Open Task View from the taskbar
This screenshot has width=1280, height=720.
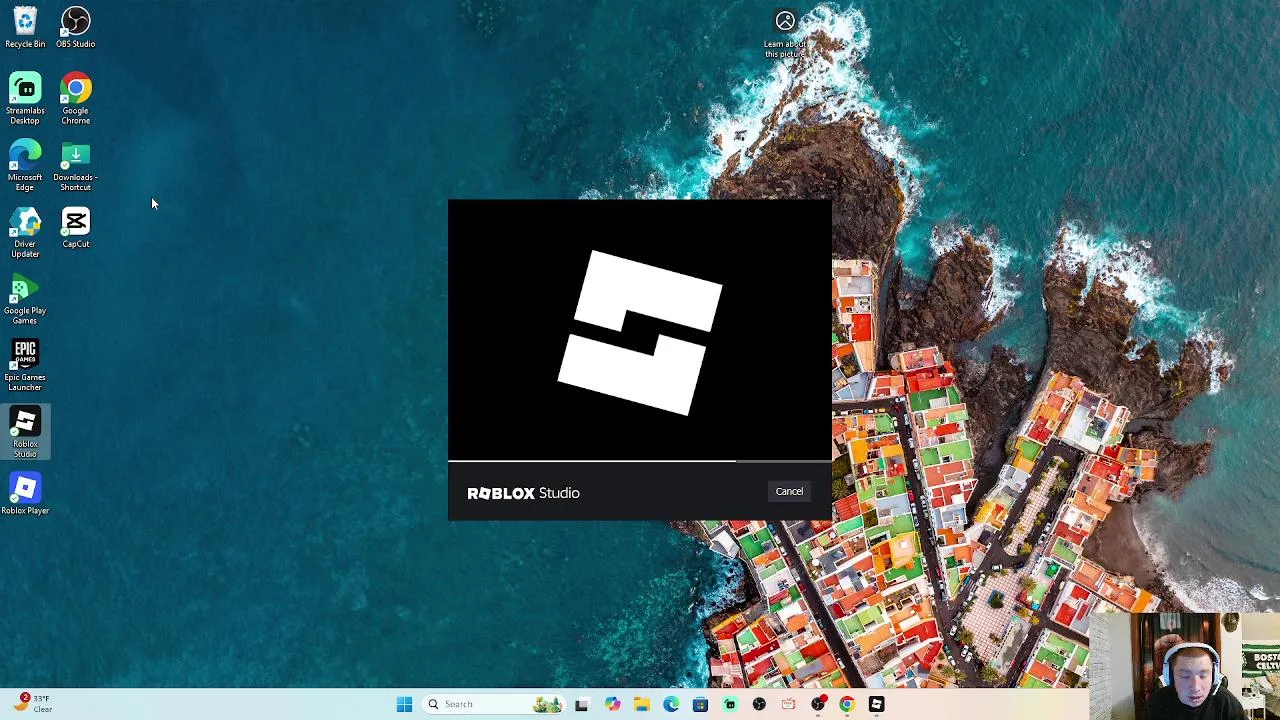coord(582,704)
